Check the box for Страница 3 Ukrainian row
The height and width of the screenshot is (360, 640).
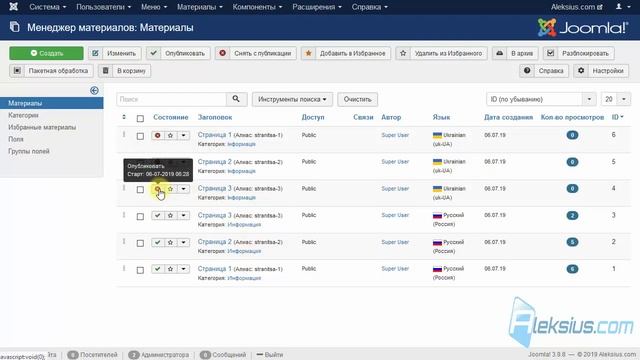pyautogui.click(x=140, y=190)
